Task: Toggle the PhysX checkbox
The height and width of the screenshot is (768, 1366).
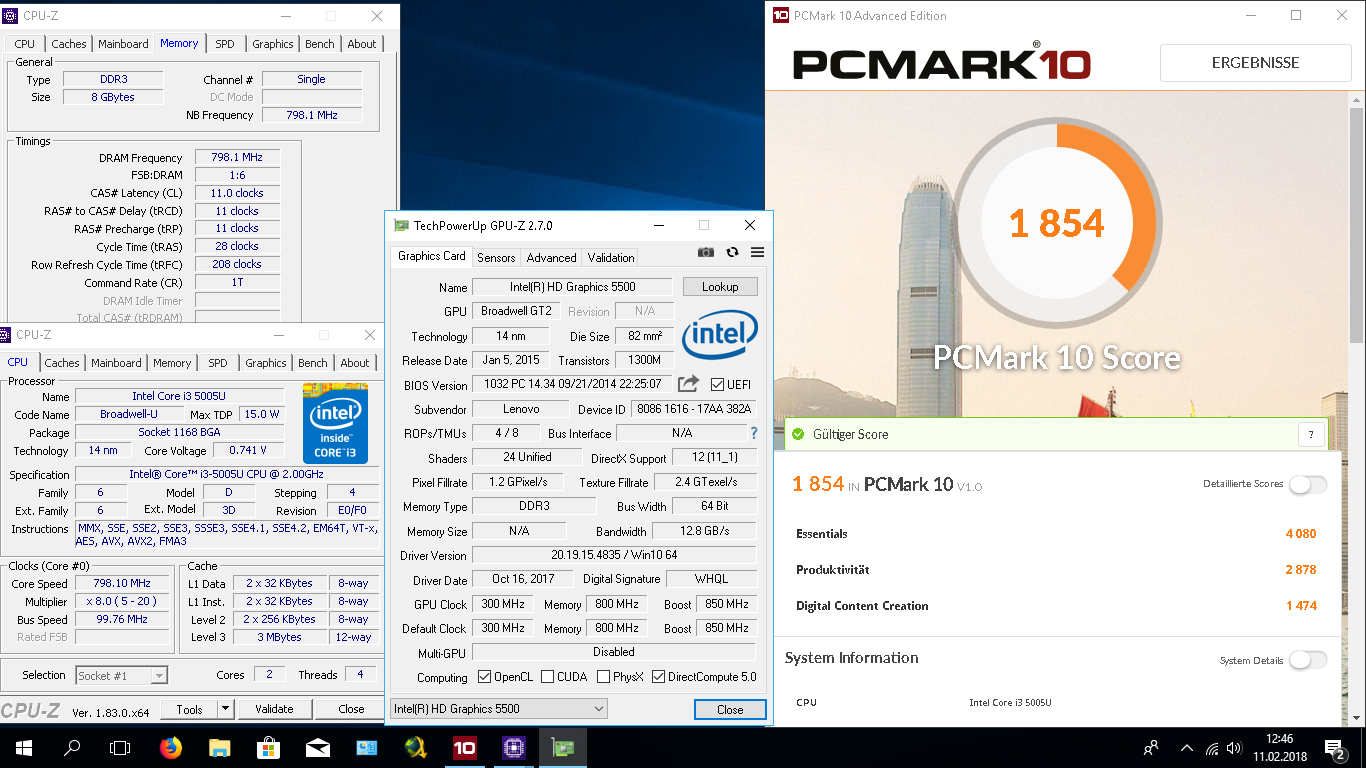Action: 603,677
